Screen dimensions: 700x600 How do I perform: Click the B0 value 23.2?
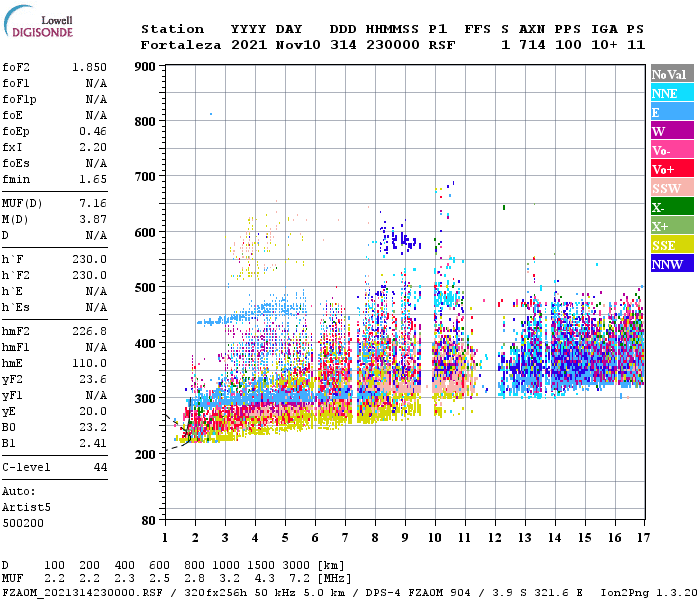pyautogui.click(x=93, y=428)
